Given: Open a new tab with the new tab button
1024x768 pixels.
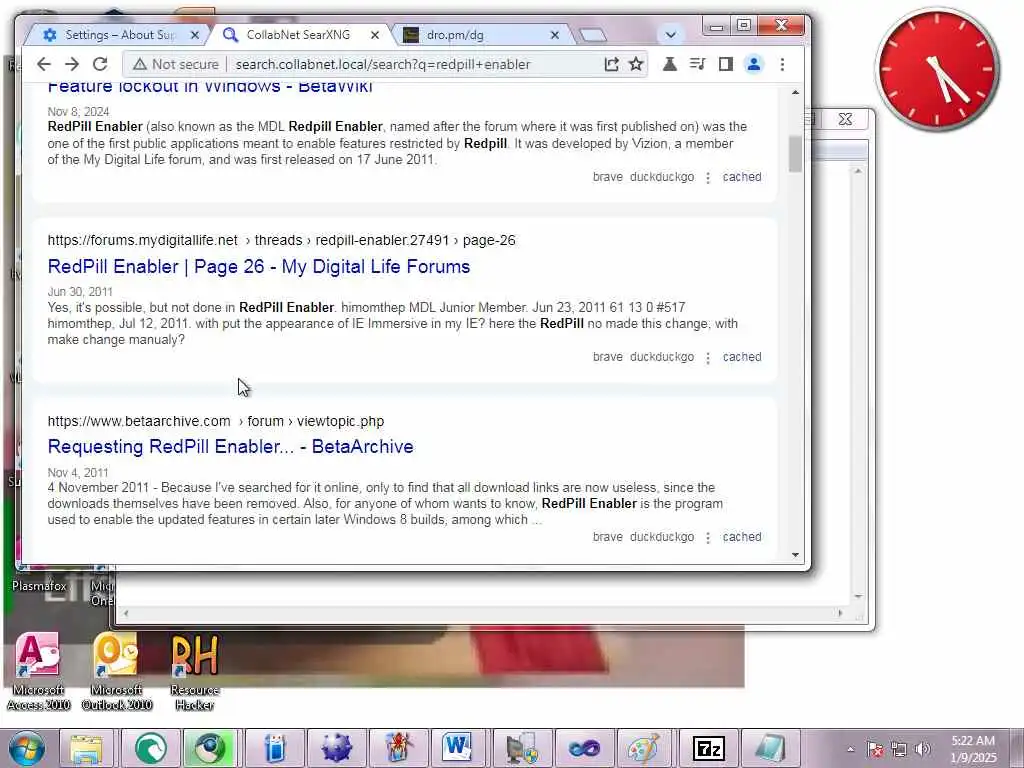Looking at the screenshot, I should [593, 35].
